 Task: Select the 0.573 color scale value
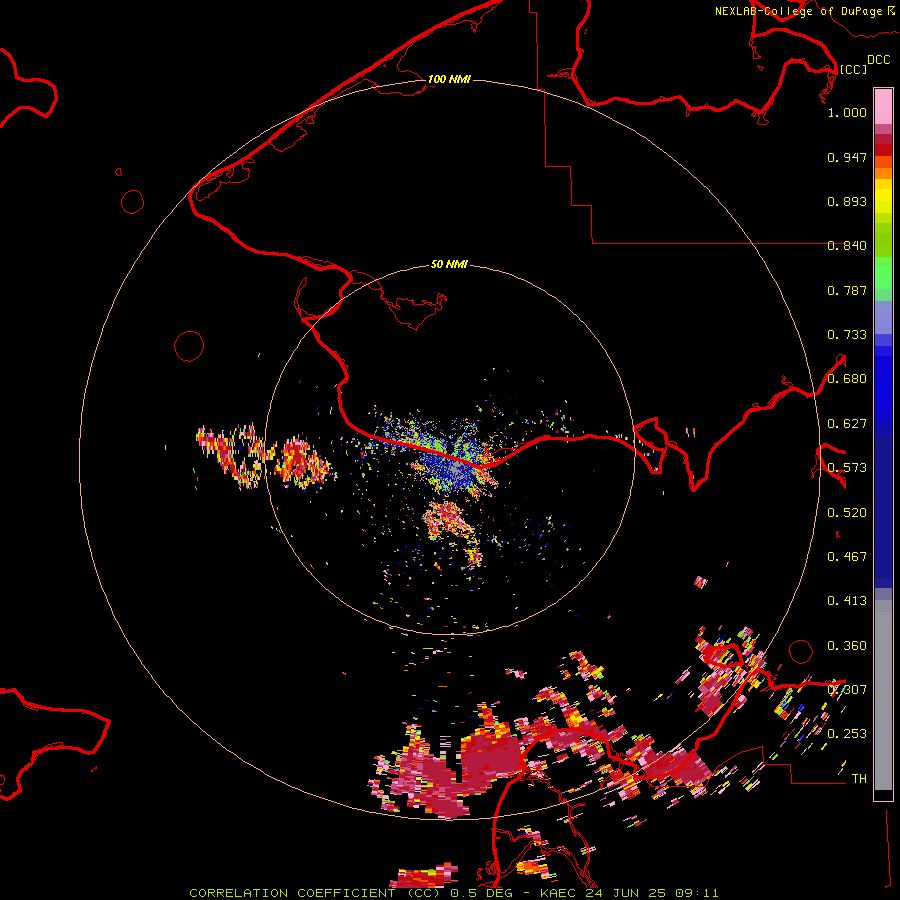(847, 468)
